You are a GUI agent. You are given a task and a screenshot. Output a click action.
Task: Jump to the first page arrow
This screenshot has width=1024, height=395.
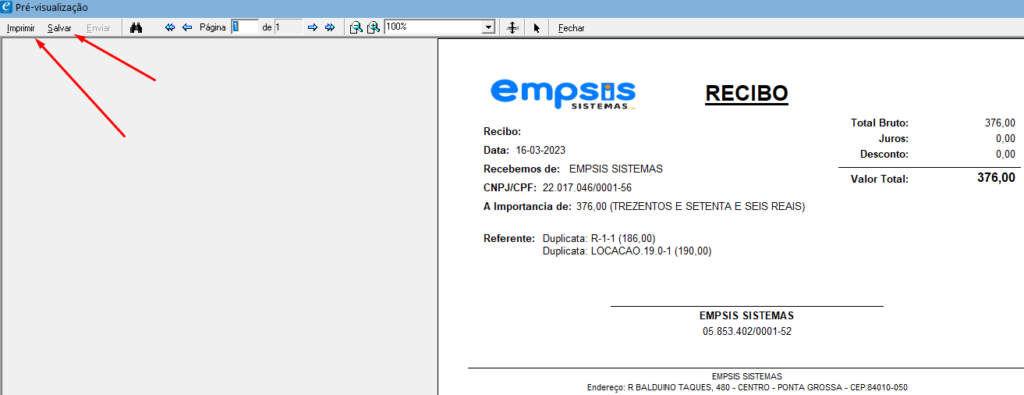[170, 27]
